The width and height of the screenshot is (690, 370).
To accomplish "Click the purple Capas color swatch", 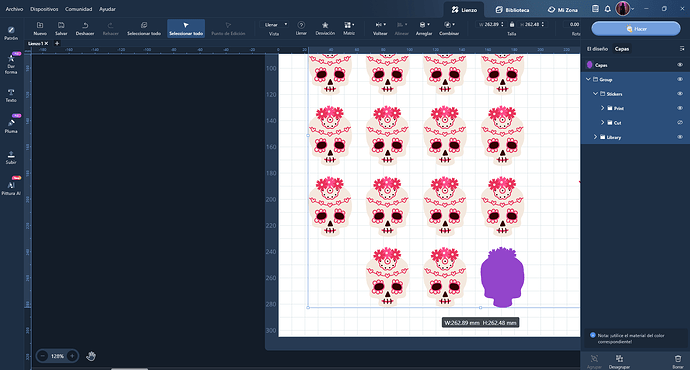I will coord(590,65).
